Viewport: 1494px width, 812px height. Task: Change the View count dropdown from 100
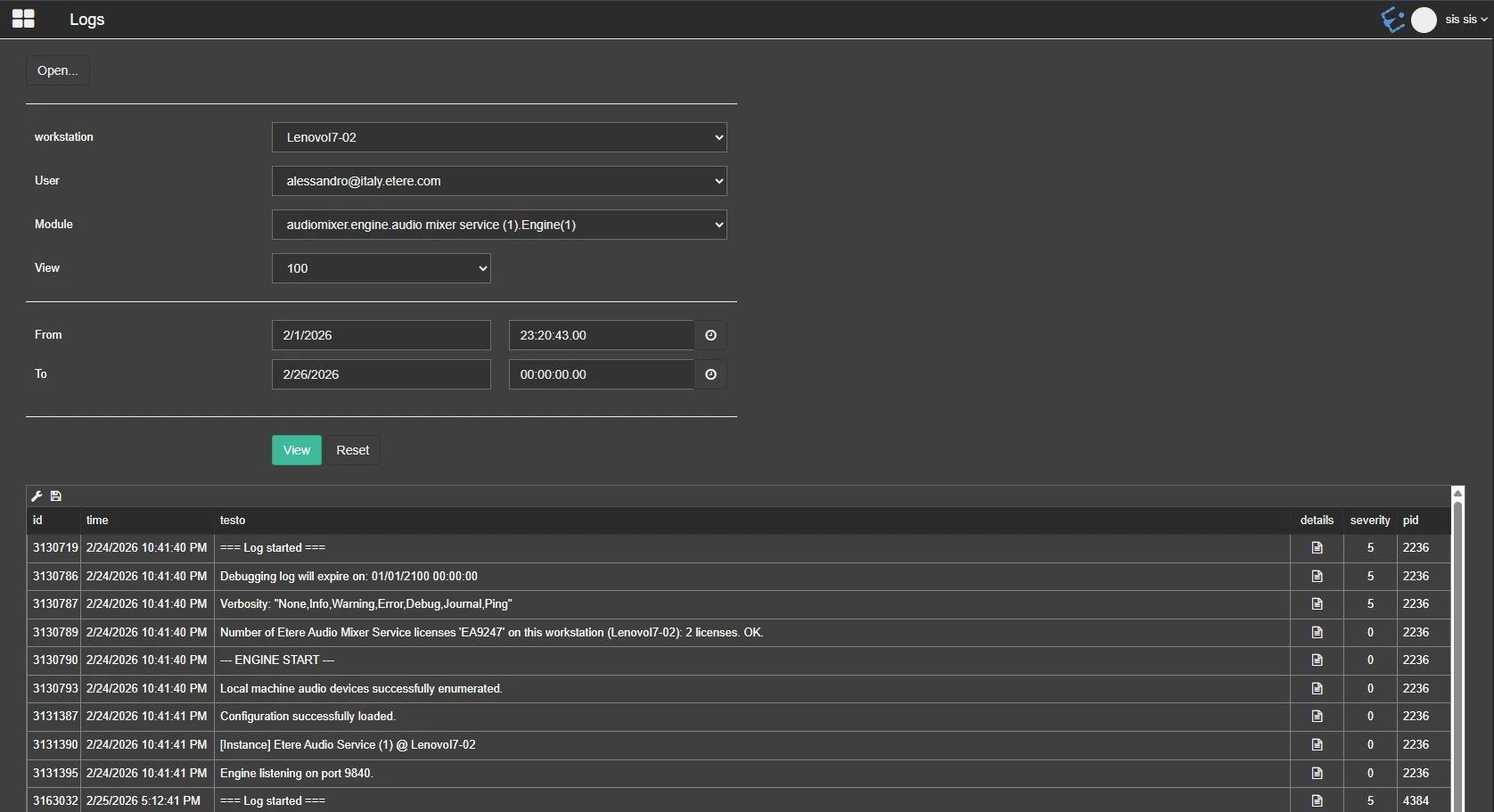[381, 268]
